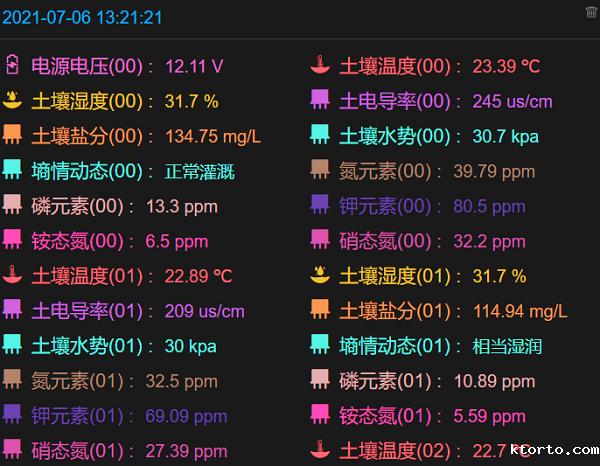Image resolution: width=600 pixels, height=466 pixels.
Task: Click the purple icon beside 土电导率(00)
Action: 319,100
